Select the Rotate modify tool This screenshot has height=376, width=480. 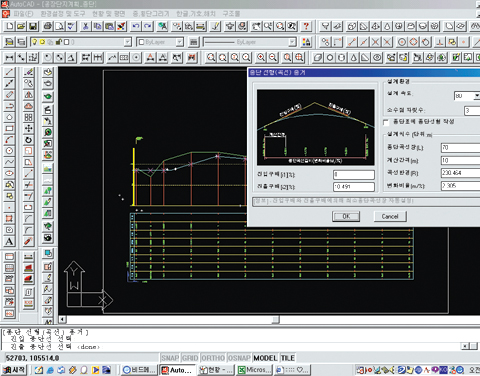coord(29,140)
